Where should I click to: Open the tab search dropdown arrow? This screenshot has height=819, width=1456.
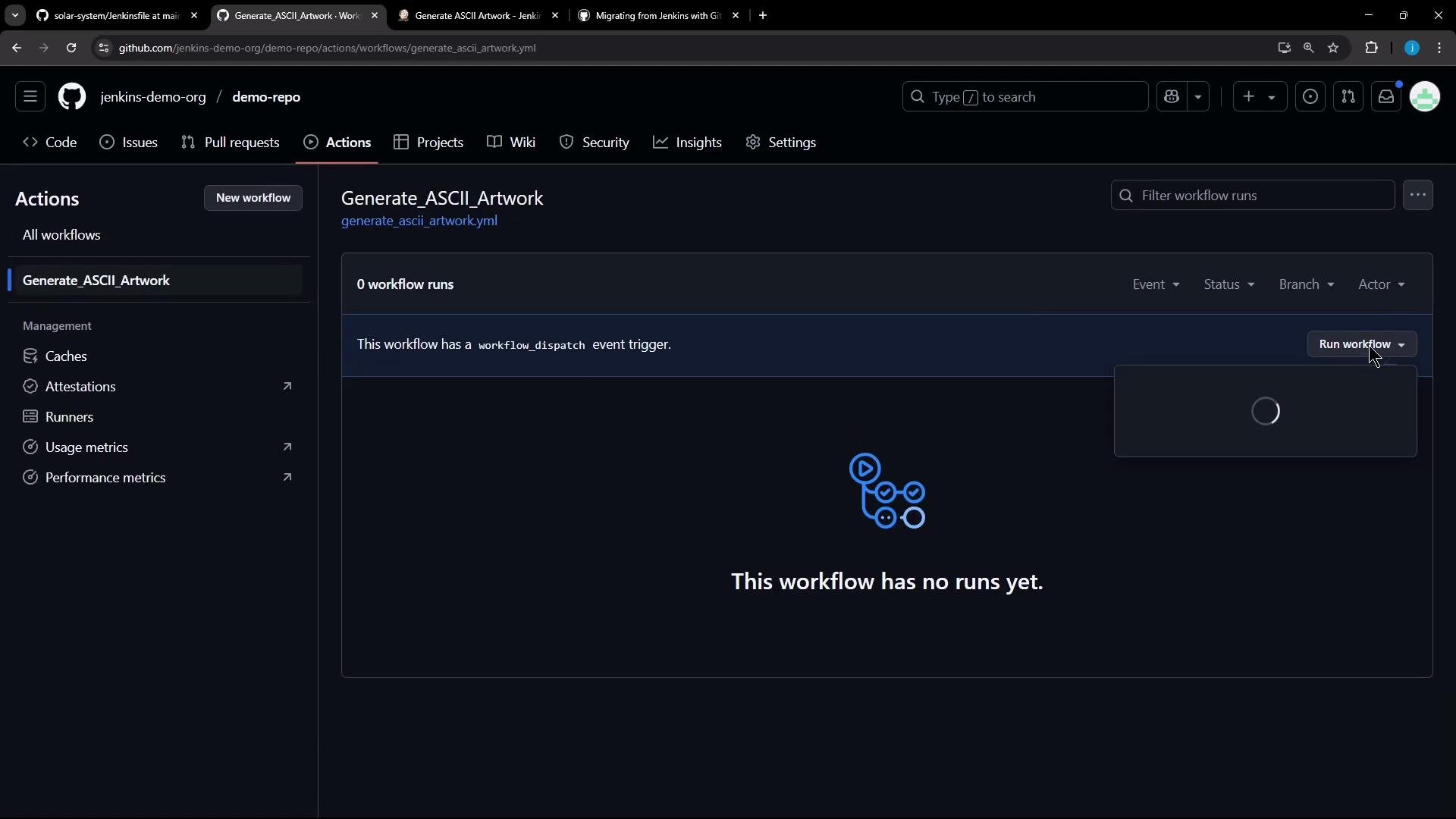pyautogui.click(x=14, y=15)
